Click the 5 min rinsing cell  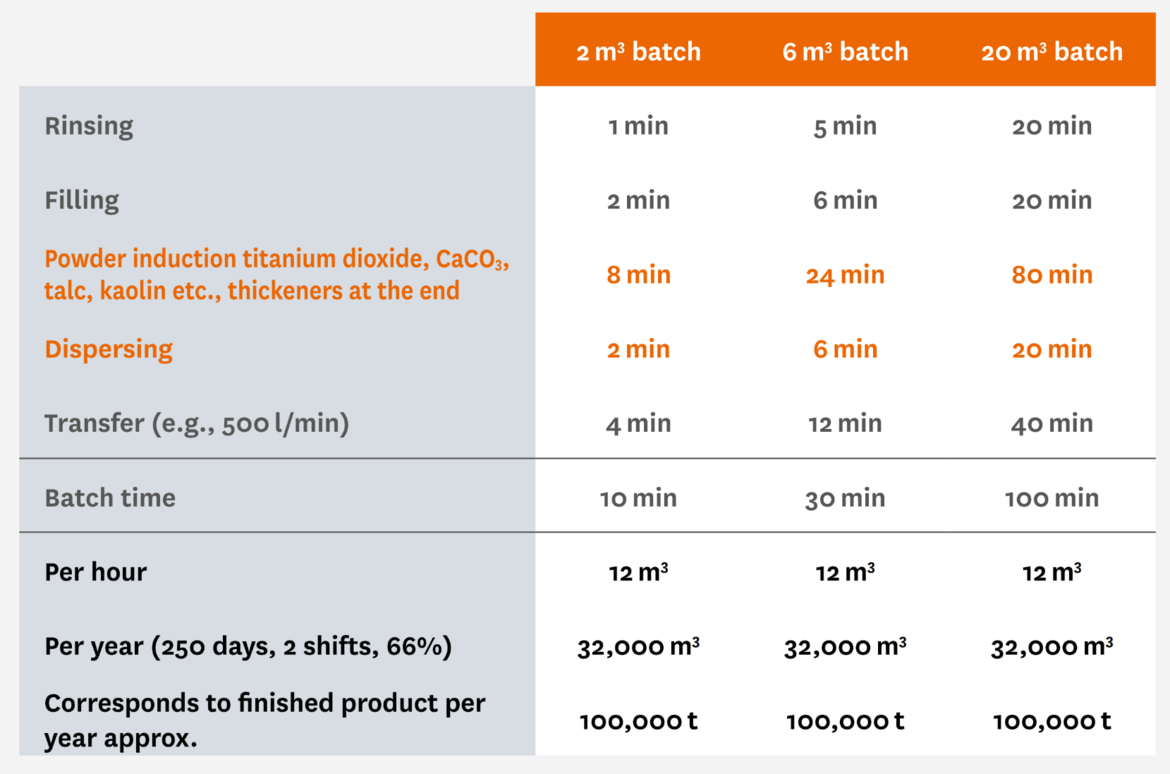click(x=845, y=126)
